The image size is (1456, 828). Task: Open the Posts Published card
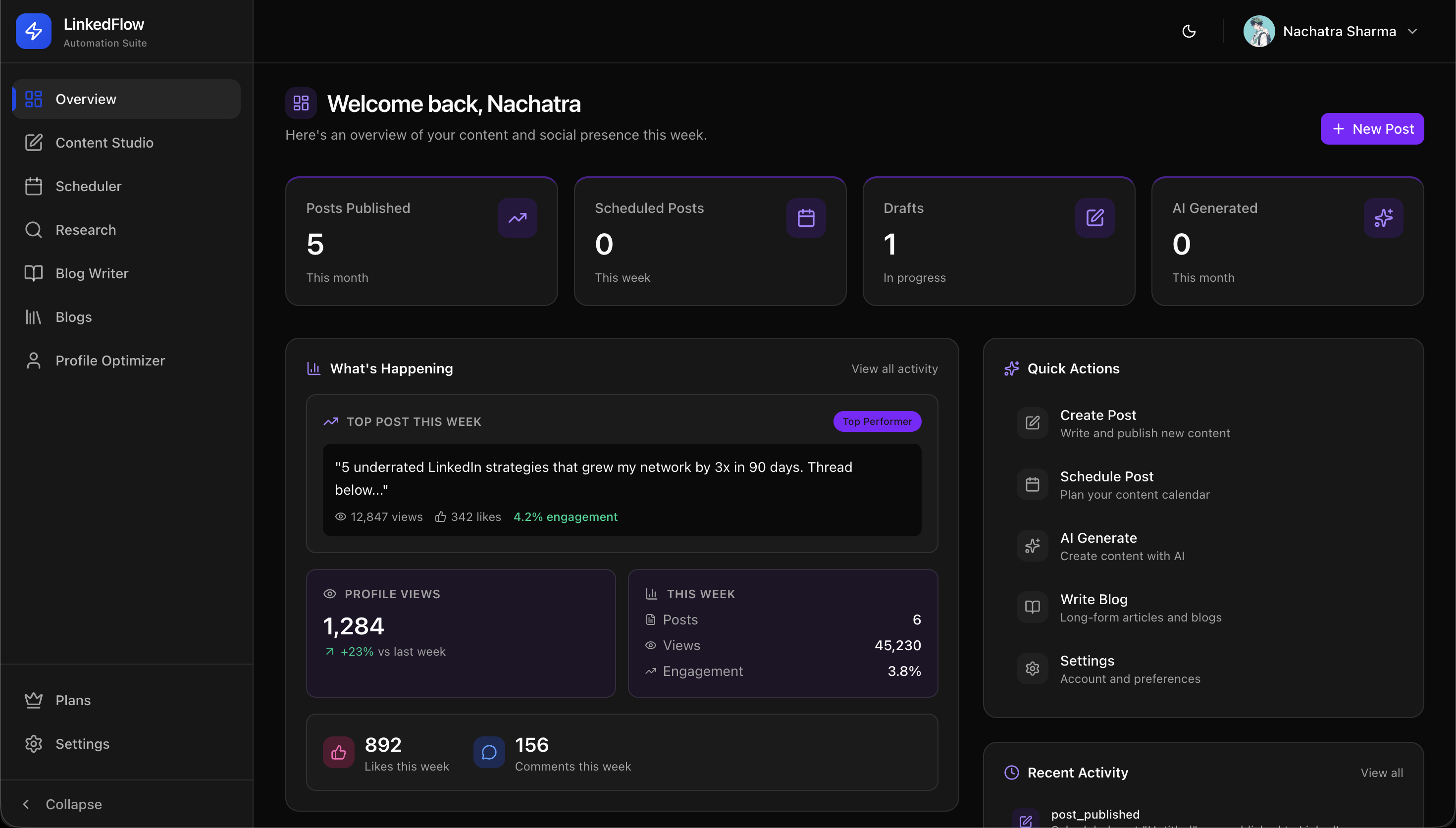point(421,241)
